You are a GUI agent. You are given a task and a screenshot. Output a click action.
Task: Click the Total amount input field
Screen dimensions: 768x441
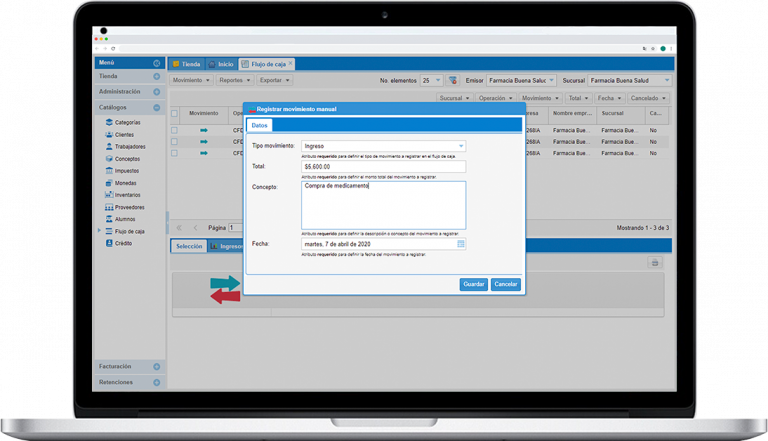tap(383, 167)
